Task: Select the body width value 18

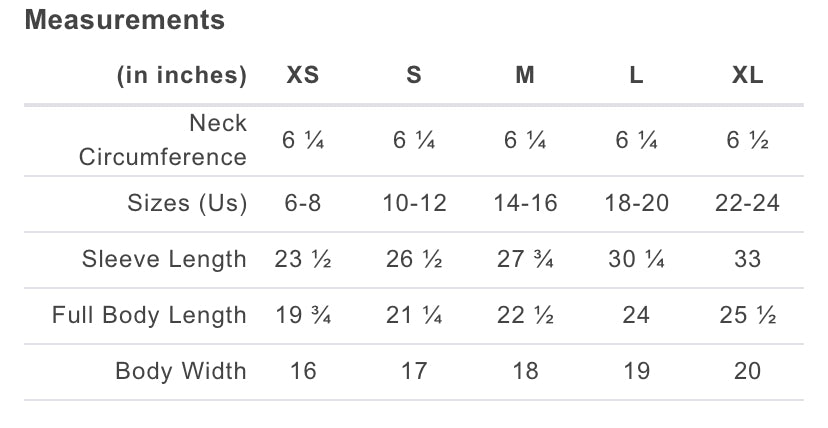Action: coord(525,371)
